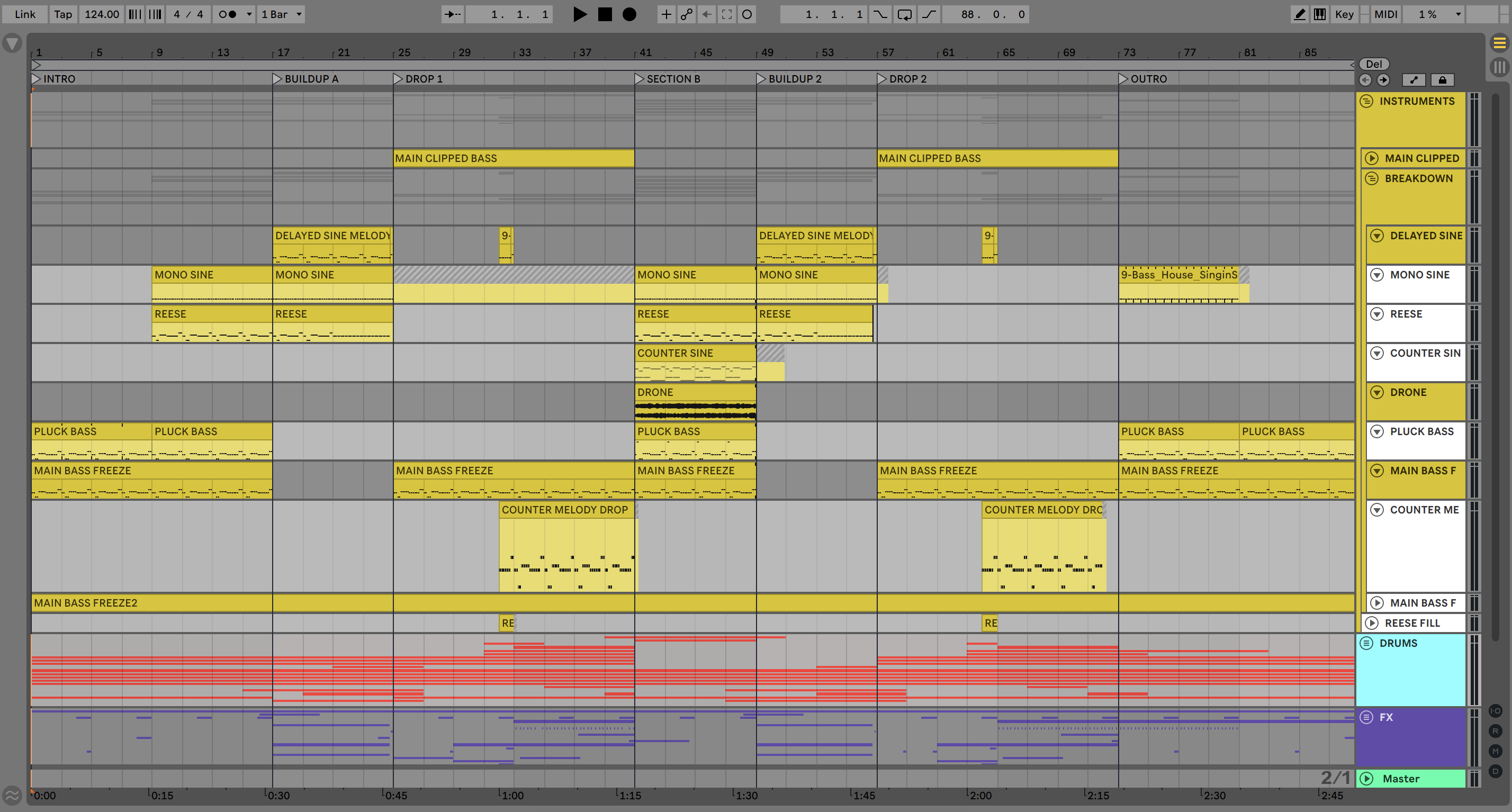1512x812 pixels.
Task: Open the 1 Bar quantization dropdown
Action: click(x=282, y=14)
